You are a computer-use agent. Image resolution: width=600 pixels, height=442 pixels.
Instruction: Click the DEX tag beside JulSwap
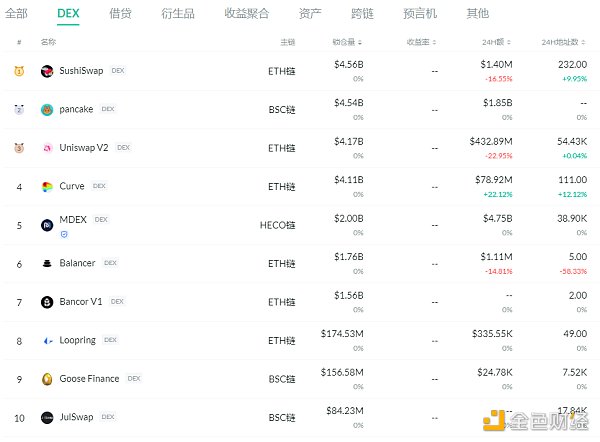click(x=108, y=417)
